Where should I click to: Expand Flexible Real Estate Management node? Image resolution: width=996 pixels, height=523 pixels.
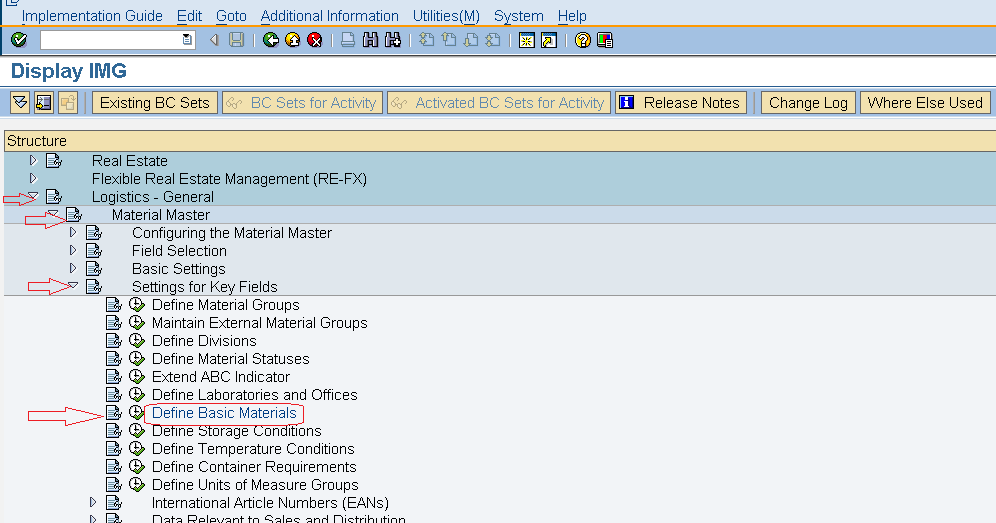coord(33,179)
